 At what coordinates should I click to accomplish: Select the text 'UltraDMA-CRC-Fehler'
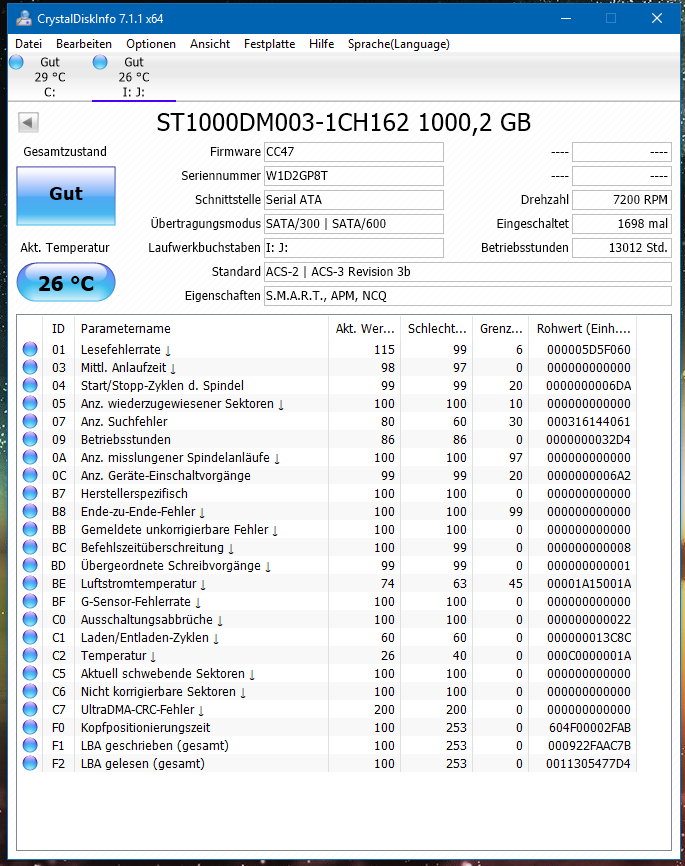[138, 710]
